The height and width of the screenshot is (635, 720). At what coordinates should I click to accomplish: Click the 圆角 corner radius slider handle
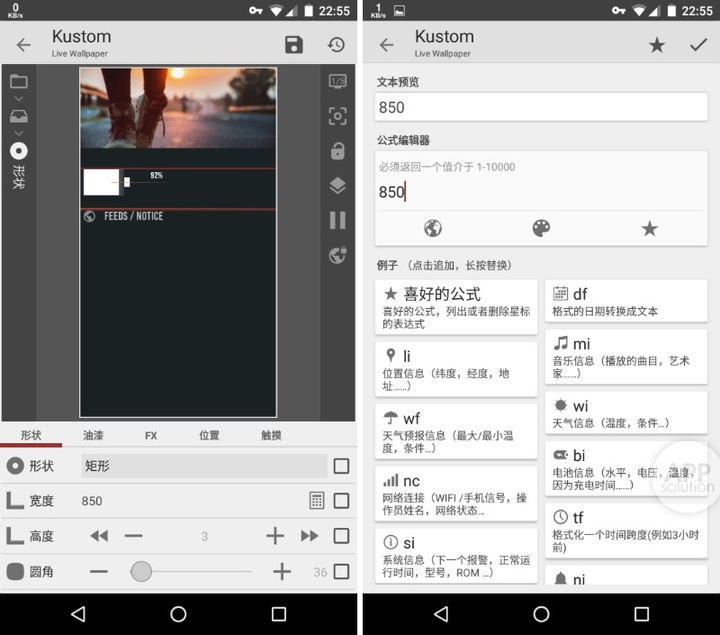(141, 572)
